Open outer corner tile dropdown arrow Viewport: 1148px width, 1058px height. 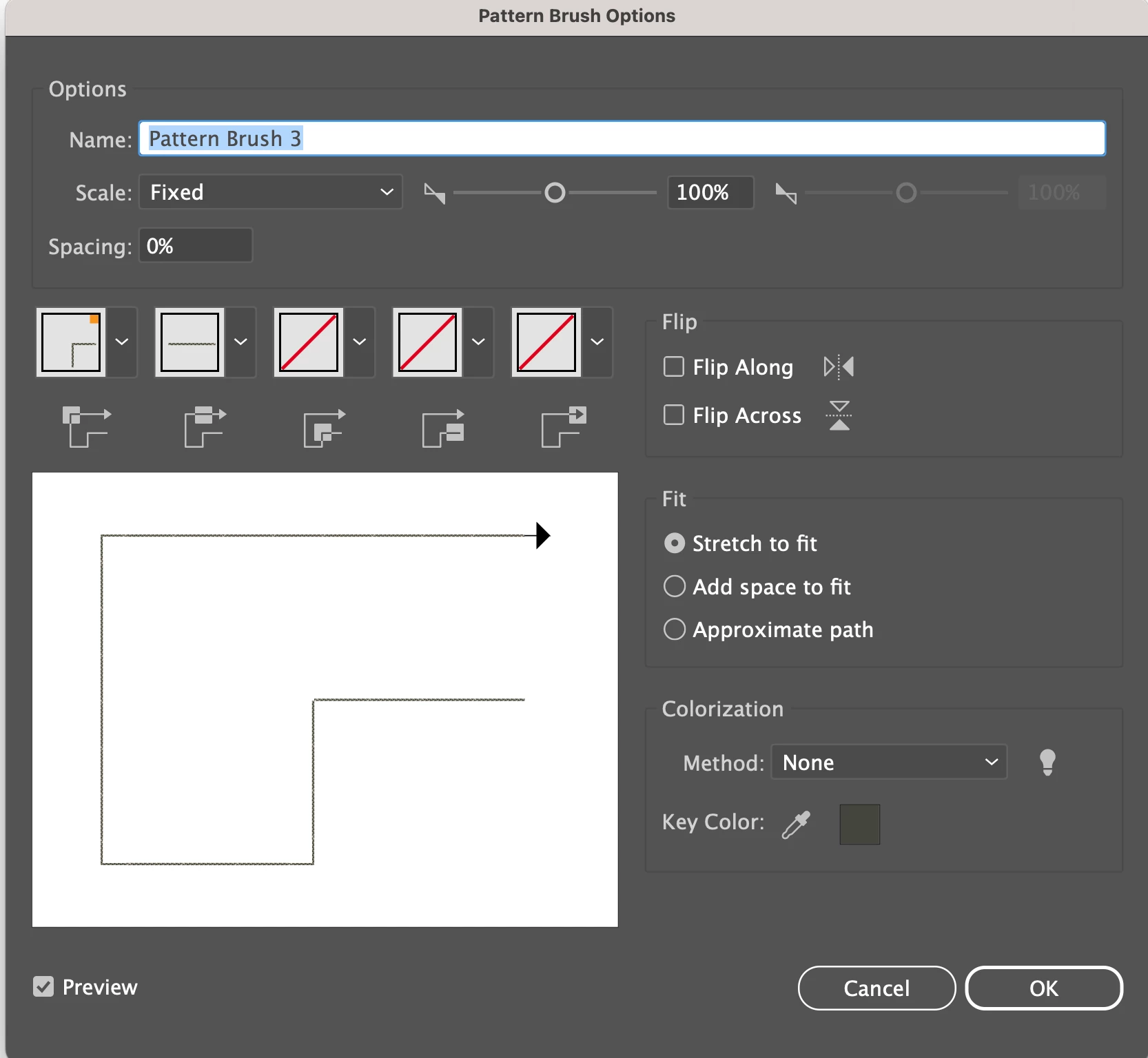tap(122, 342)
